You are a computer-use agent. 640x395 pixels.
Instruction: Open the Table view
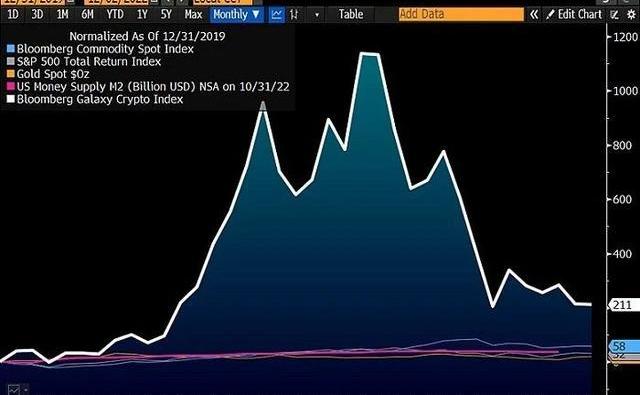coord(351,15)
